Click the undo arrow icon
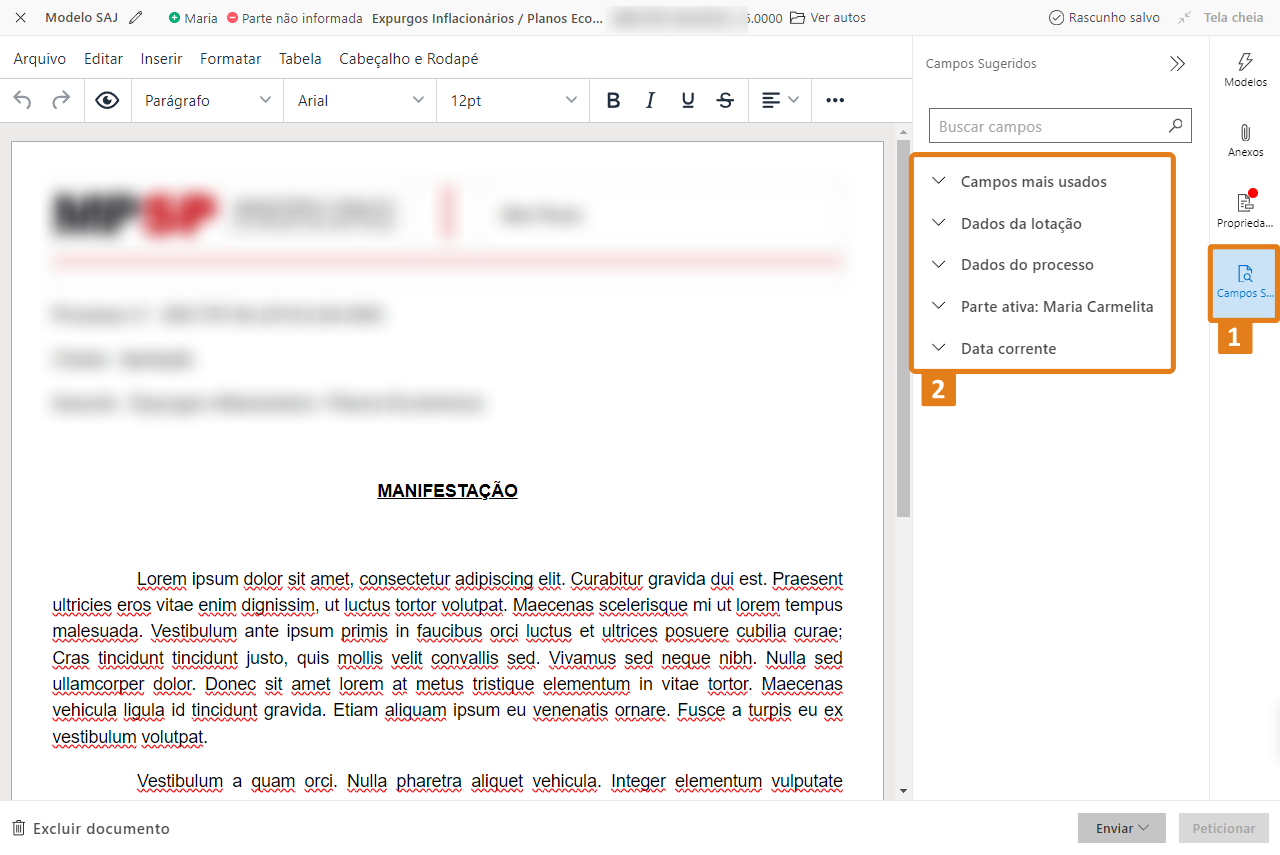Screen dimensions: 1280x855 (x=22, y=100)
